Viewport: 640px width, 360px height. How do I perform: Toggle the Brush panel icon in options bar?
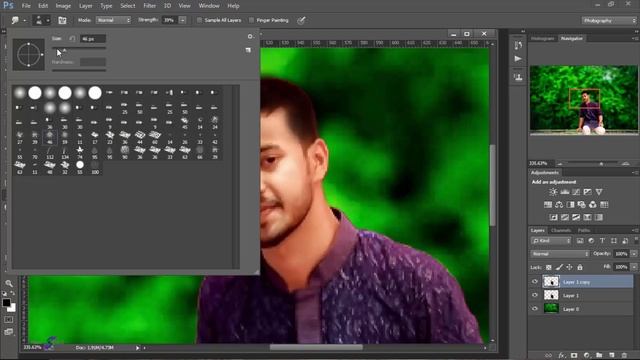[62, 20]
